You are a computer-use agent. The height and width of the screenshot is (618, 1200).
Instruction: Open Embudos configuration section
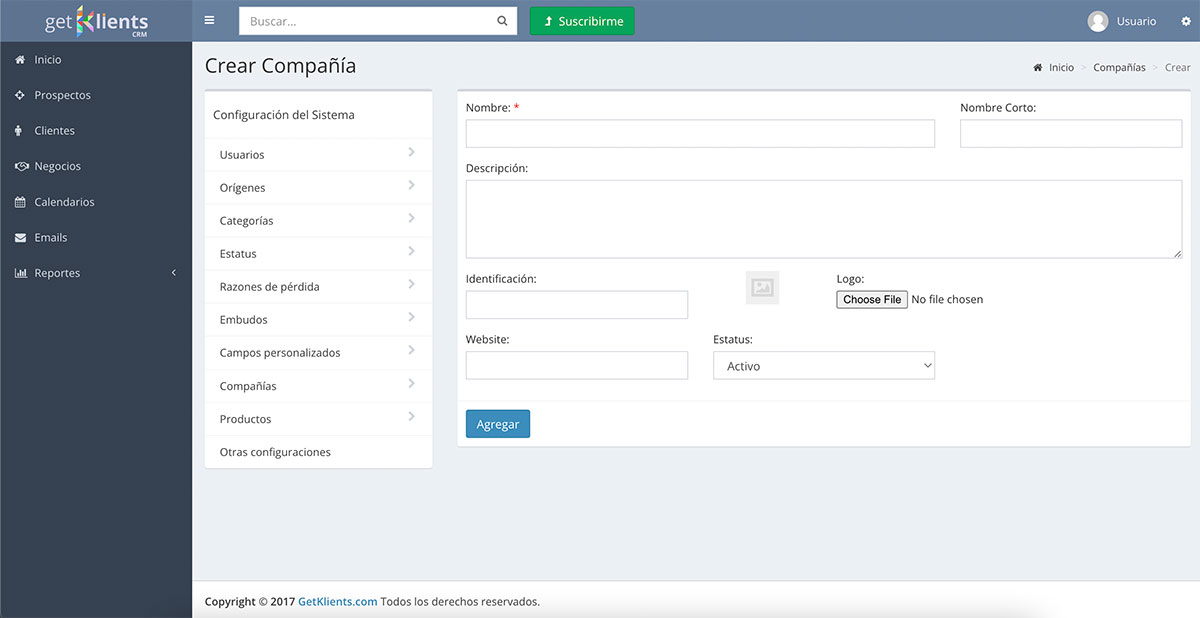[x=318, y=320]
